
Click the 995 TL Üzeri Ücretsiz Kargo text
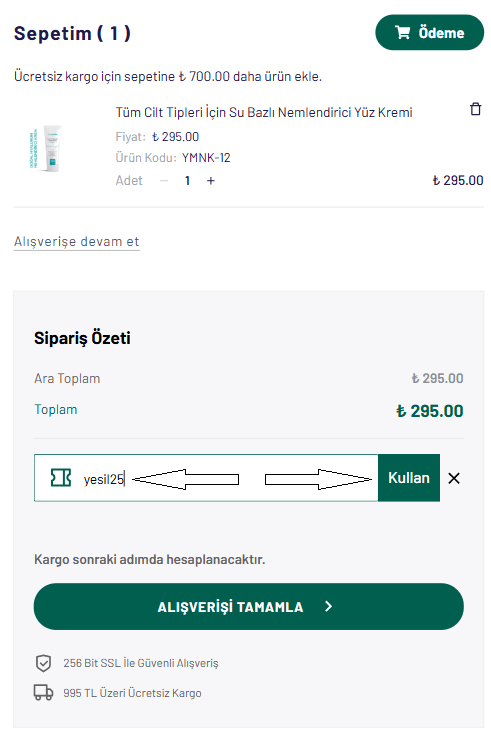tap(132, 693)
